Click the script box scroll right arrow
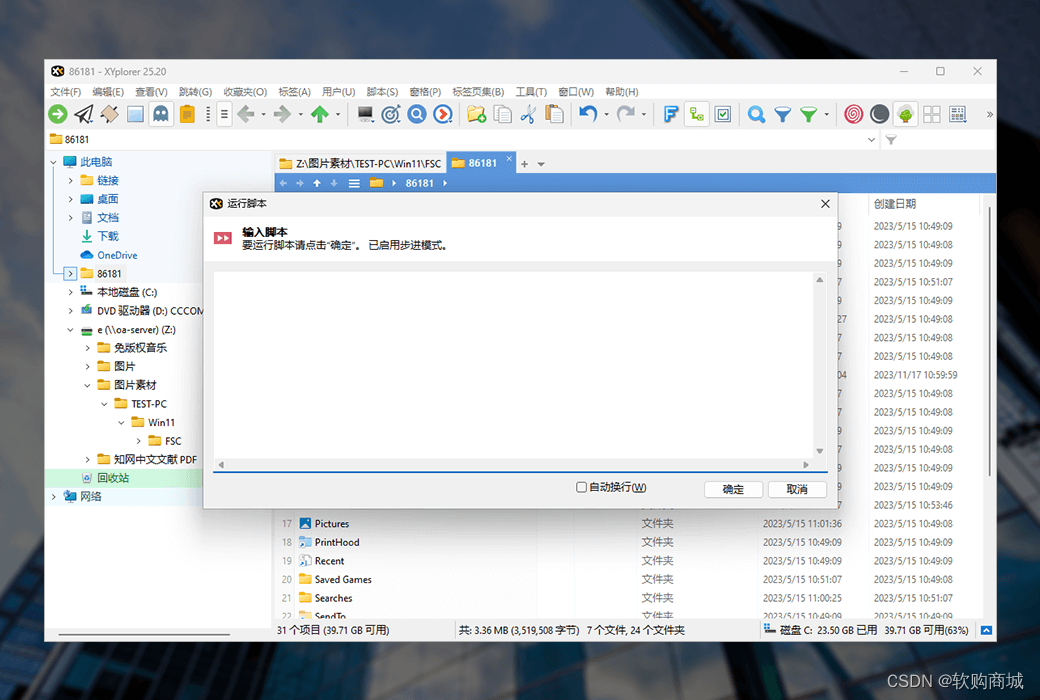 (x=806, y=465)
